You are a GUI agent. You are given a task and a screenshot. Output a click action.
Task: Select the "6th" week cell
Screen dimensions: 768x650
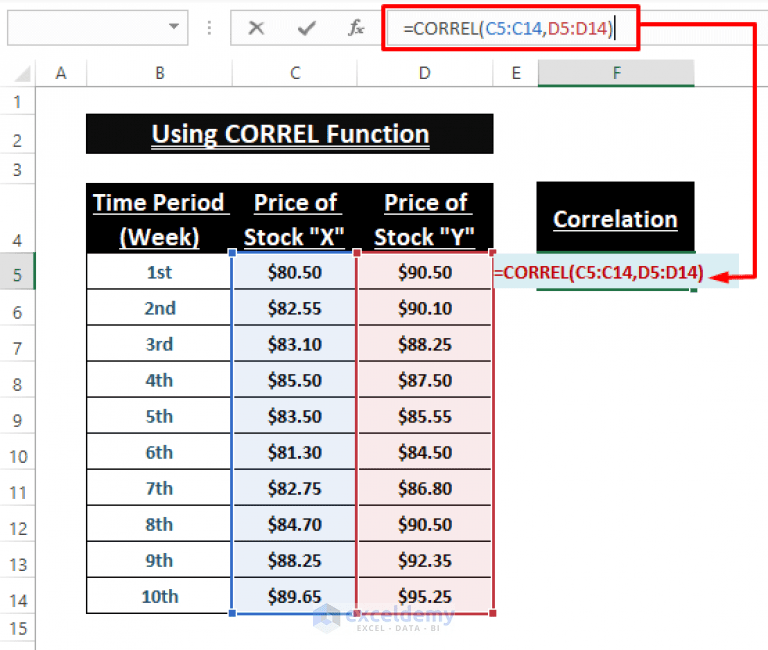[x=159, y=452]
